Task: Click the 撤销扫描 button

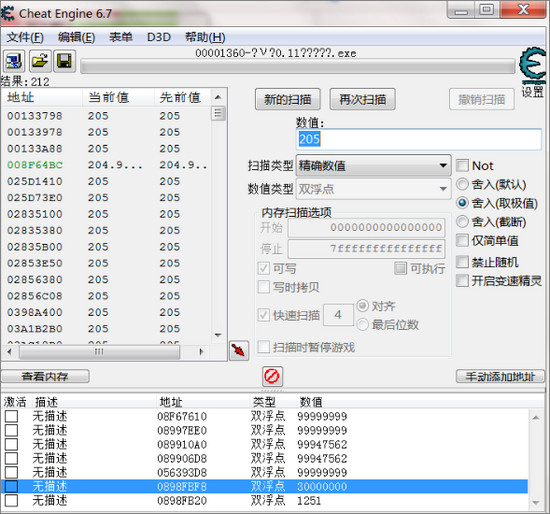Action: click(482, 100)
